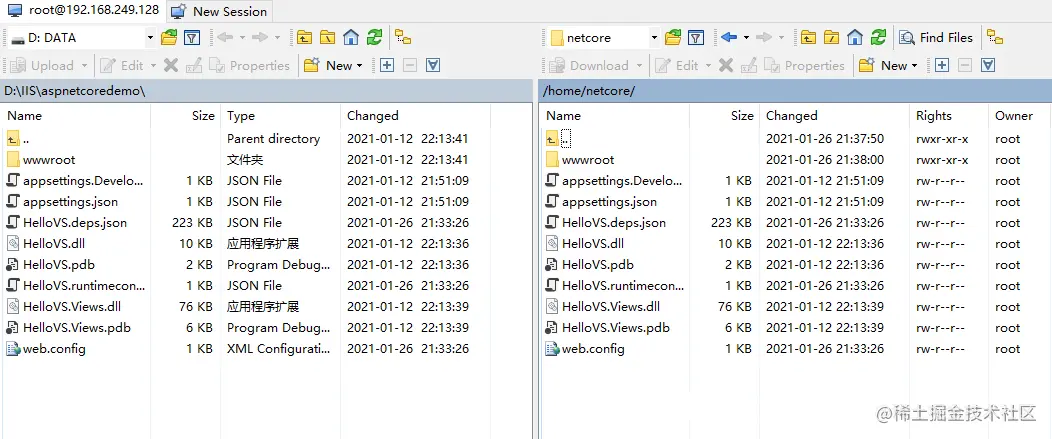Click local toolbar synchronize browsing icon

[x=403, y=38]
